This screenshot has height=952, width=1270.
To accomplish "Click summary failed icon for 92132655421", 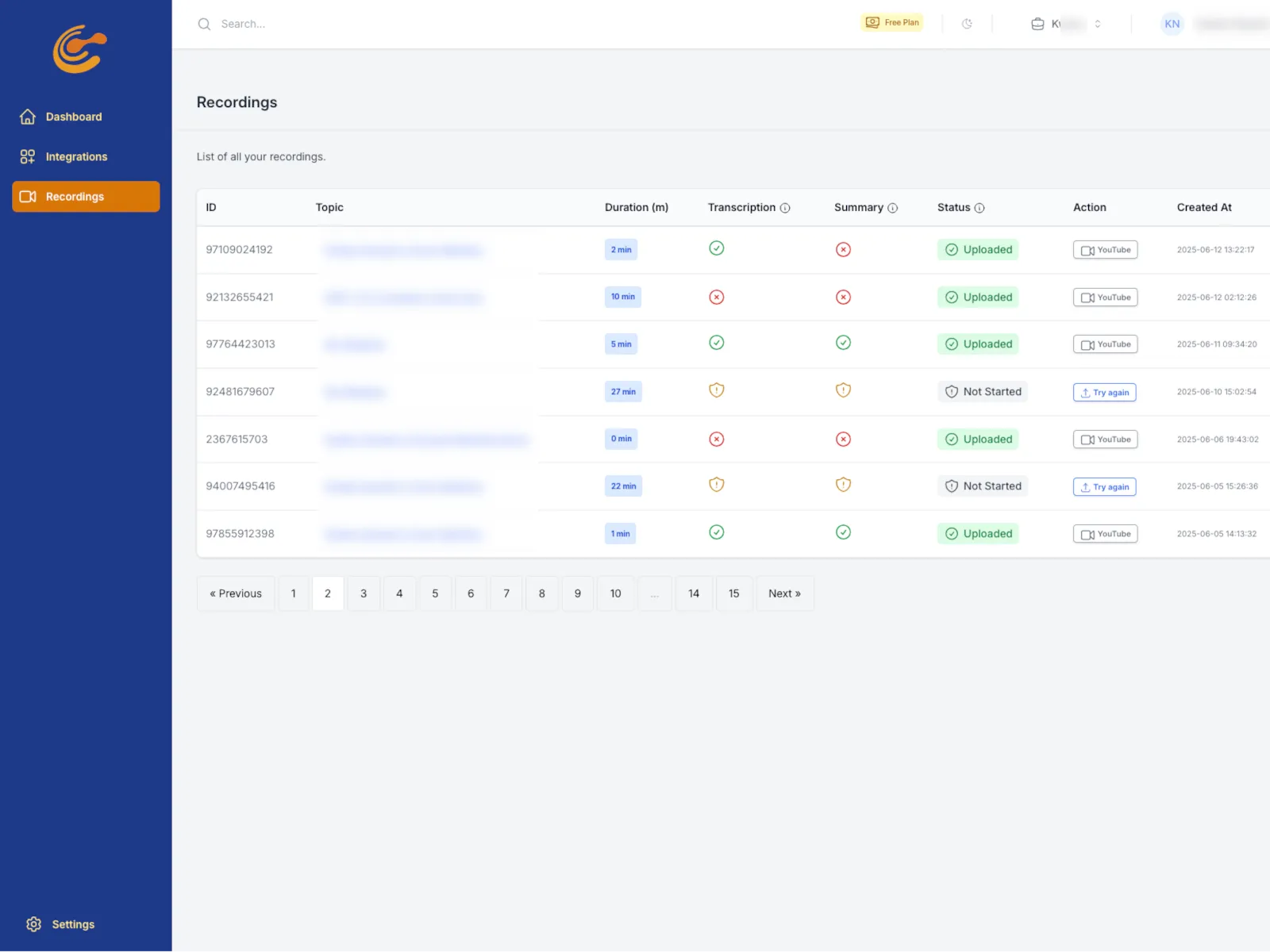I will click(844, 297).
